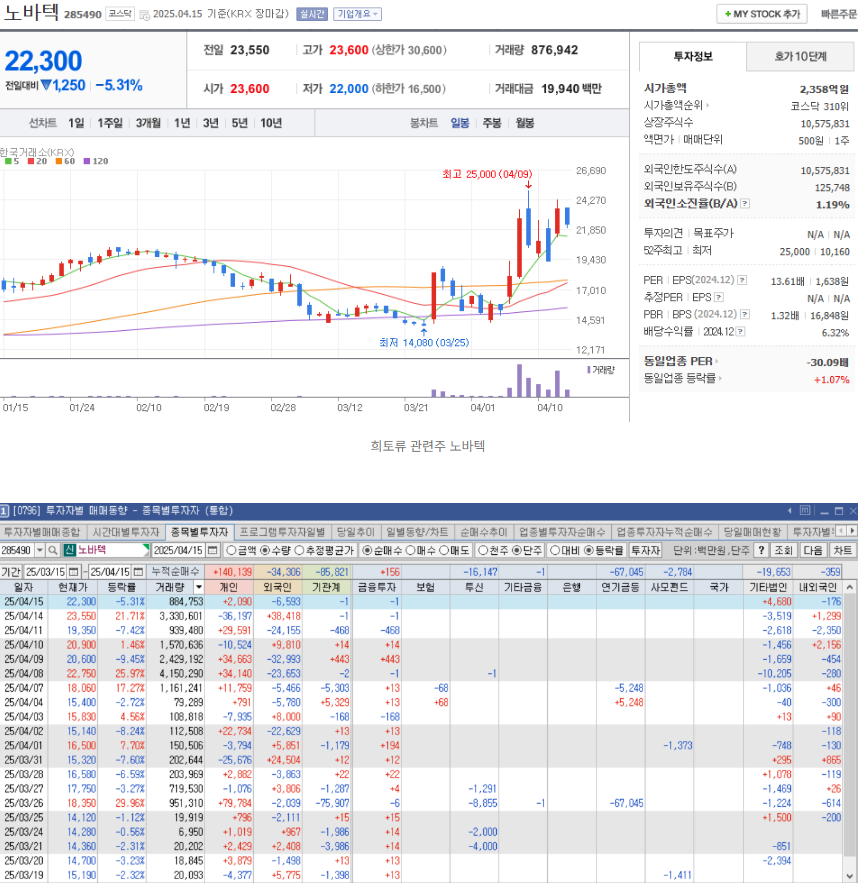Click help icon next to 추정PER EPS
858x886 pixels.
point(719,297)
